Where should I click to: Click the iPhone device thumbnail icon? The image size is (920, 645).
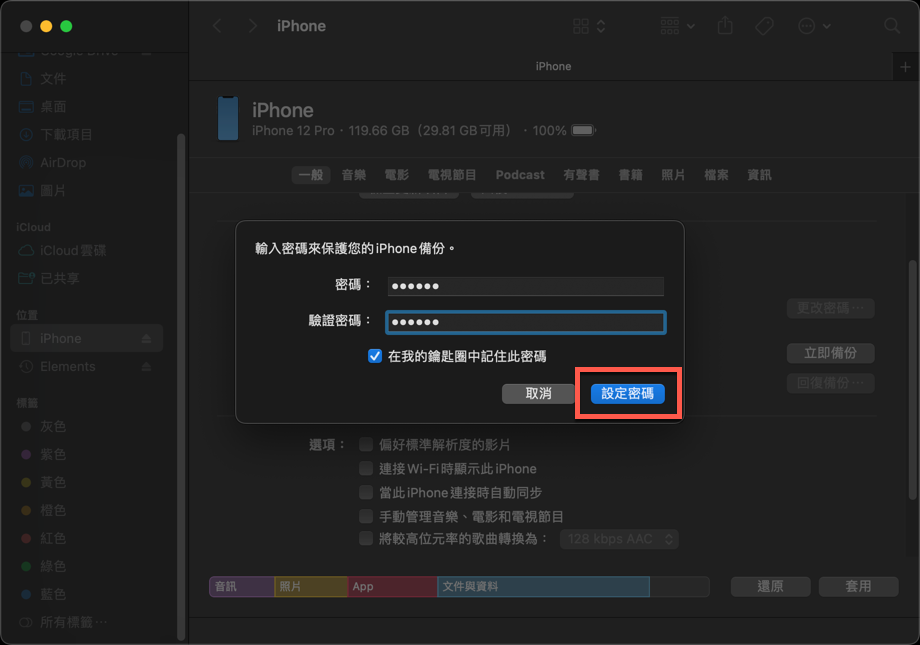pyautogui.click(x=228, y=119)
